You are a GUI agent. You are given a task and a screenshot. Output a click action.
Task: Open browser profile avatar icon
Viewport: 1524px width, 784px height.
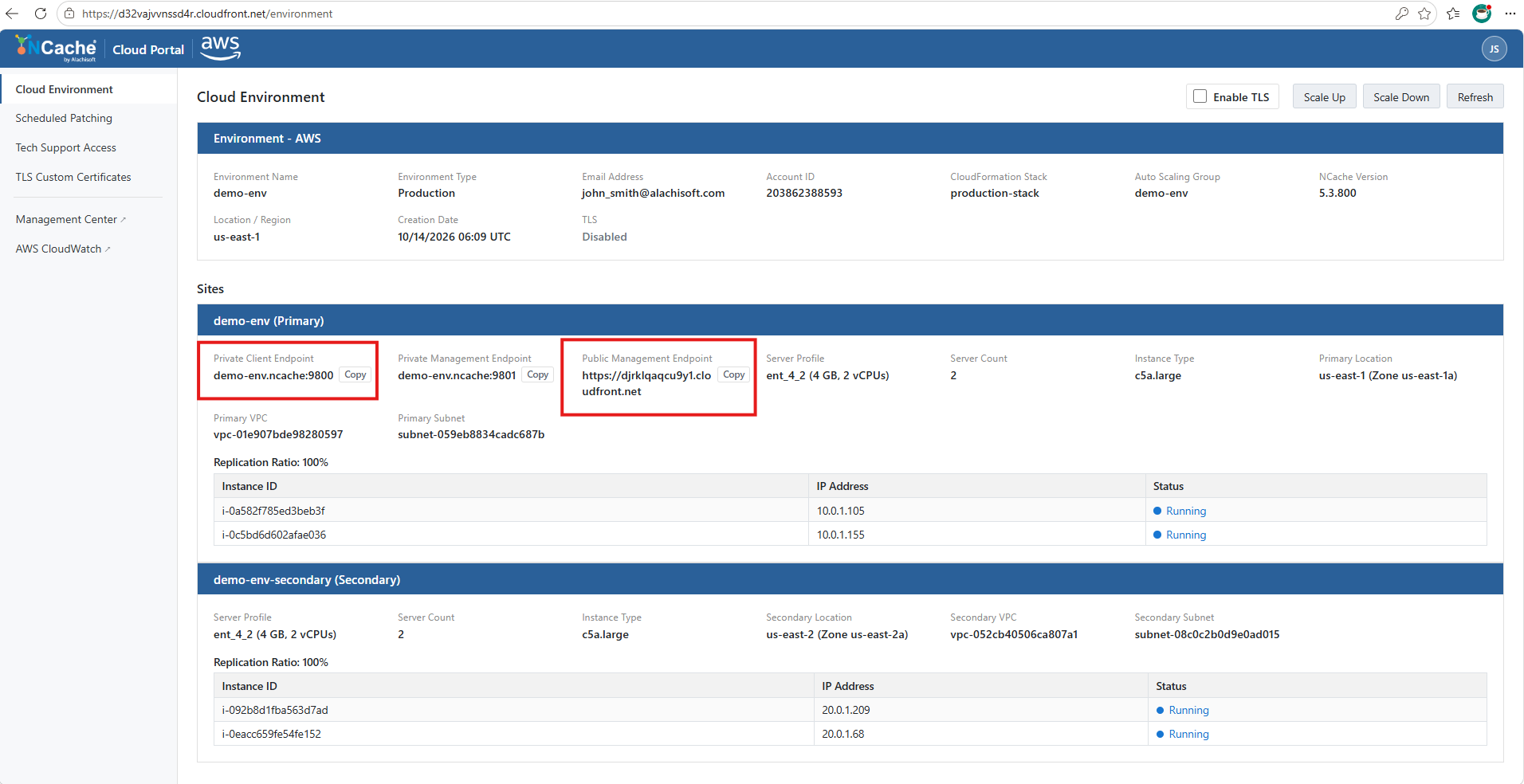tap(1482, 14)
